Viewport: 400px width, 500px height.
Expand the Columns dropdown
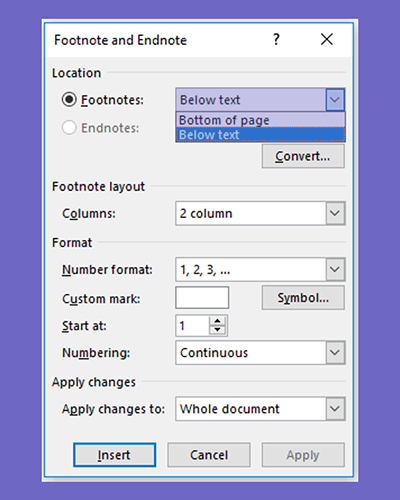pos(335,213)
